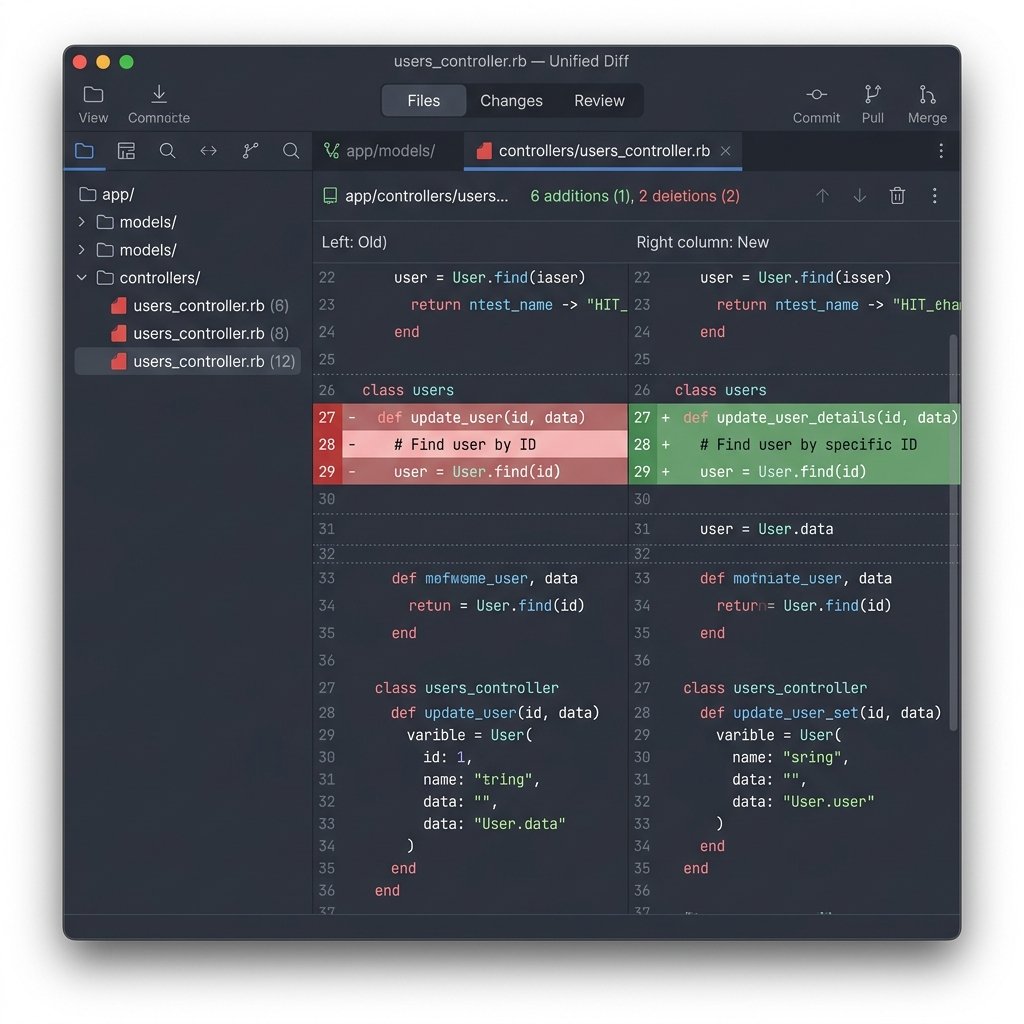Click the Commit icon in the toolbar
Screen dimensions: 1024x1024
(816, 95)
